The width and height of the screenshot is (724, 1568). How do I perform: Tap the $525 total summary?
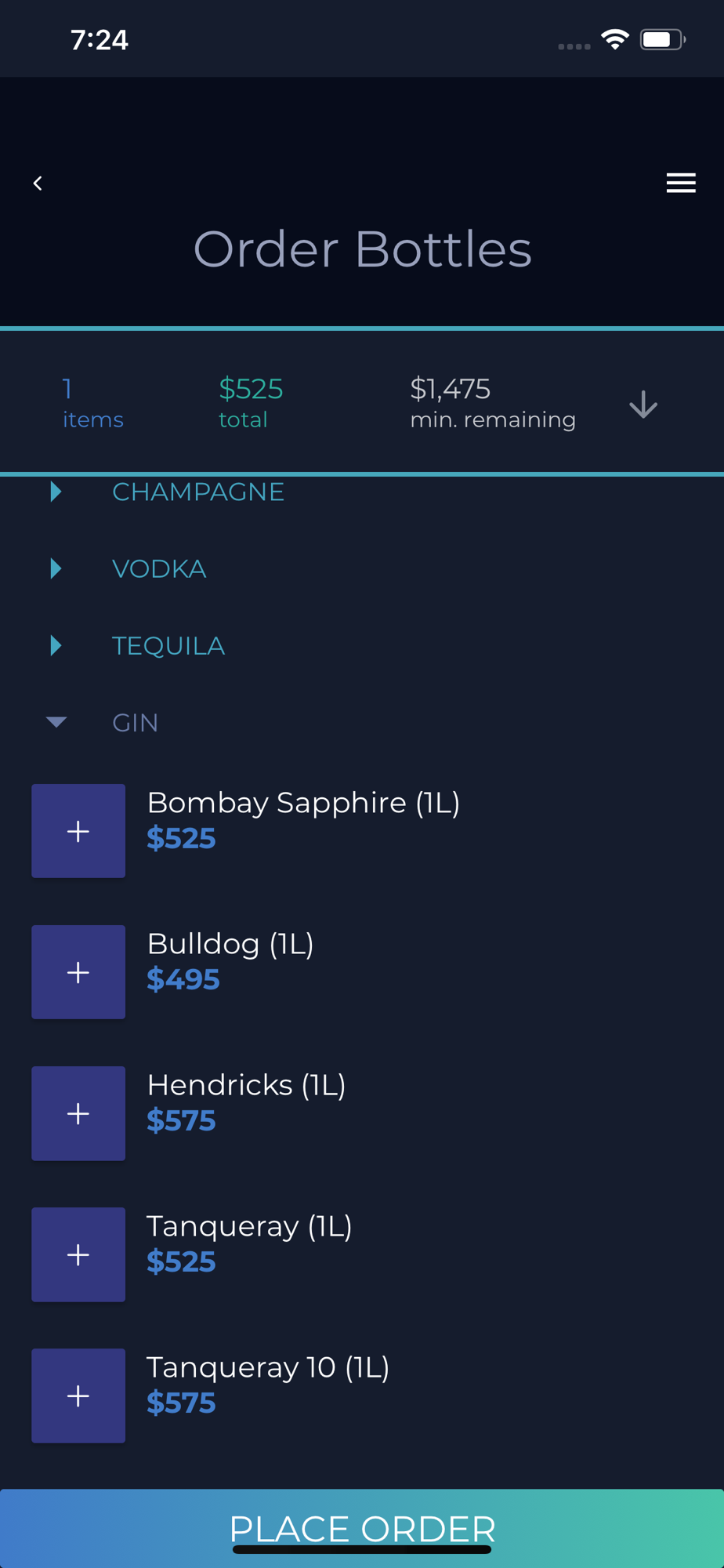point(251,403)
